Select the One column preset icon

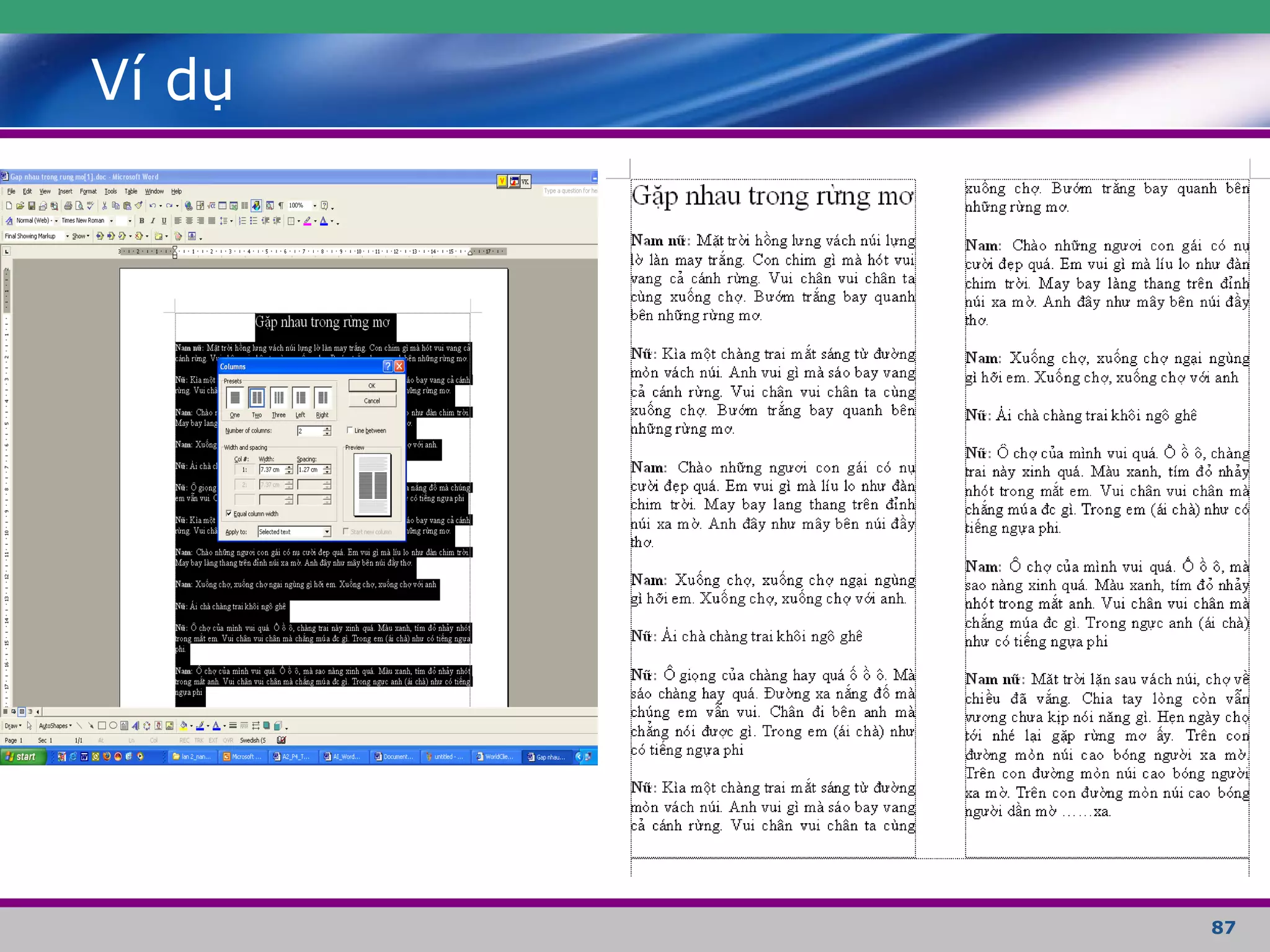tap(235, 398)
